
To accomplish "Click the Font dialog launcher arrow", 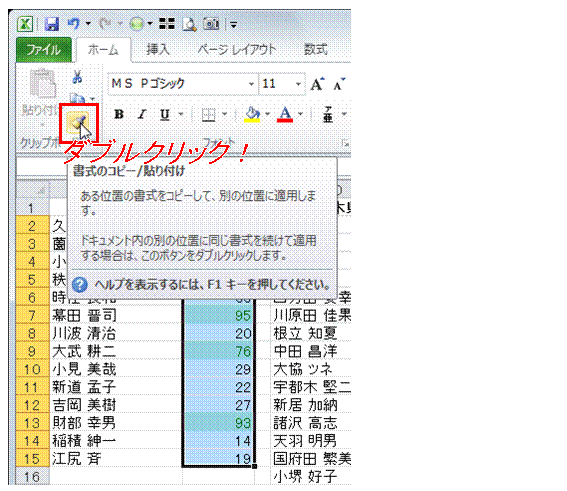I will (x=345, y=144).
